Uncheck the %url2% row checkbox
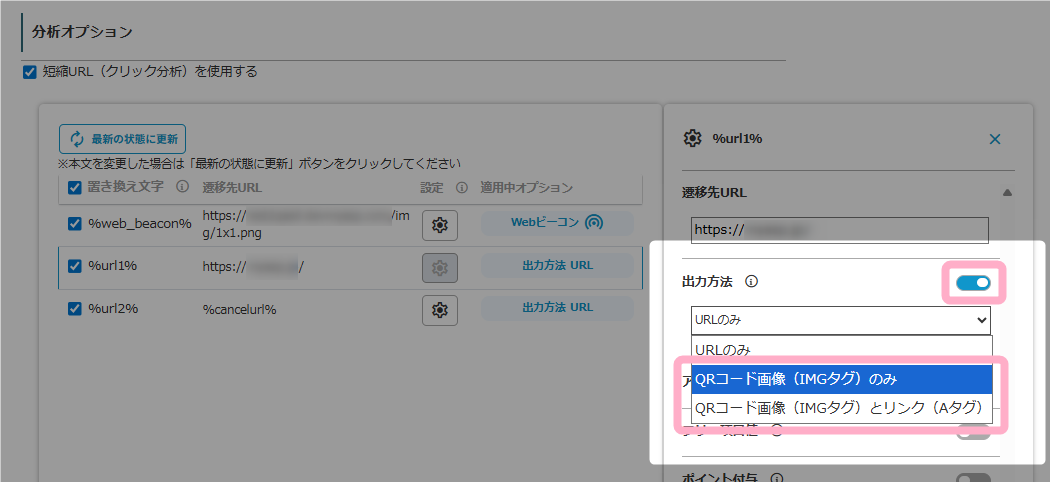This screenshot has width=1050, height=482. coord(75,309)
